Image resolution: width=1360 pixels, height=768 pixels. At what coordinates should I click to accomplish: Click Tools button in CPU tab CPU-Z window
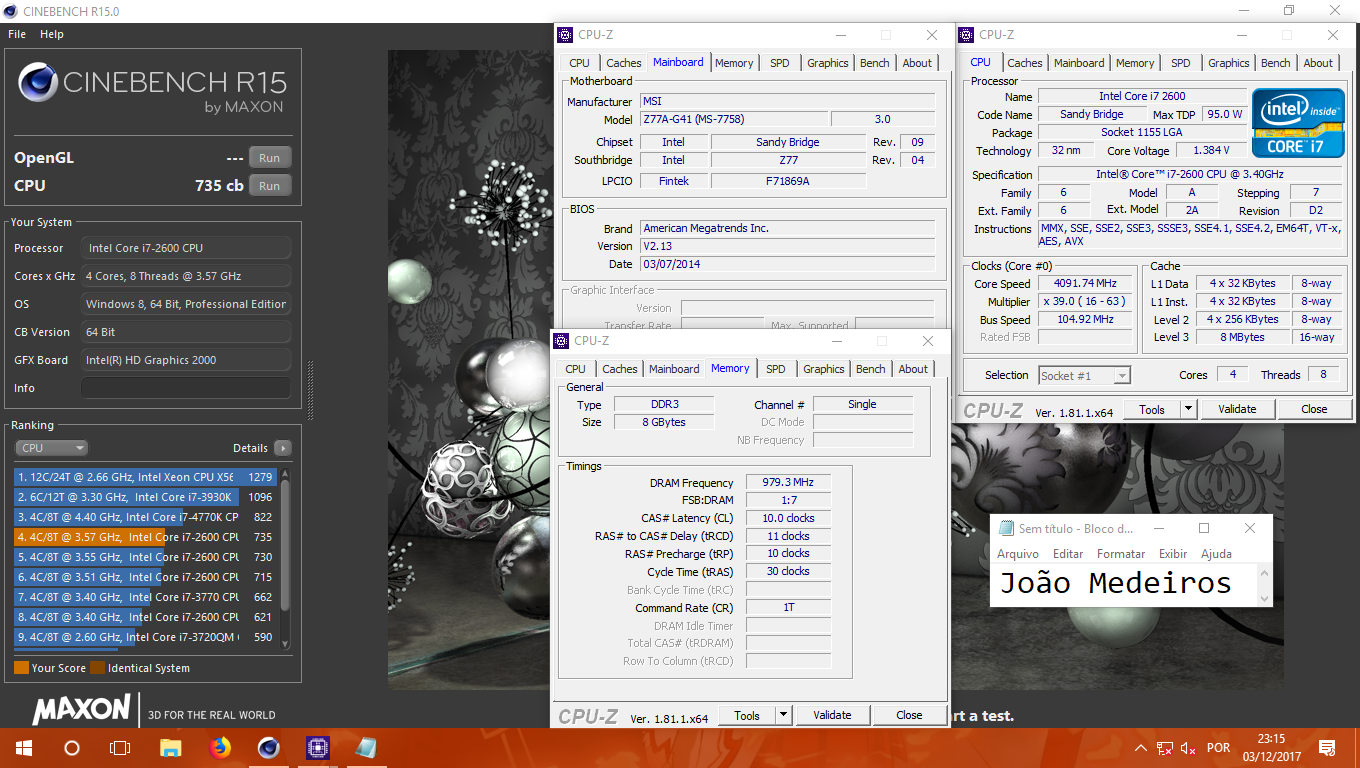[x=1152, y=409]
